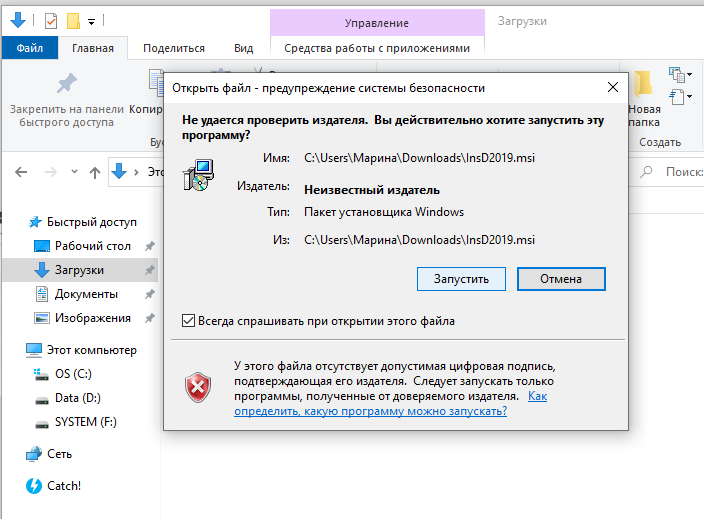Screen dimensions: 704x519
Task: Click the Downloads arrow icon in address bar
Action: click(119, 172)
